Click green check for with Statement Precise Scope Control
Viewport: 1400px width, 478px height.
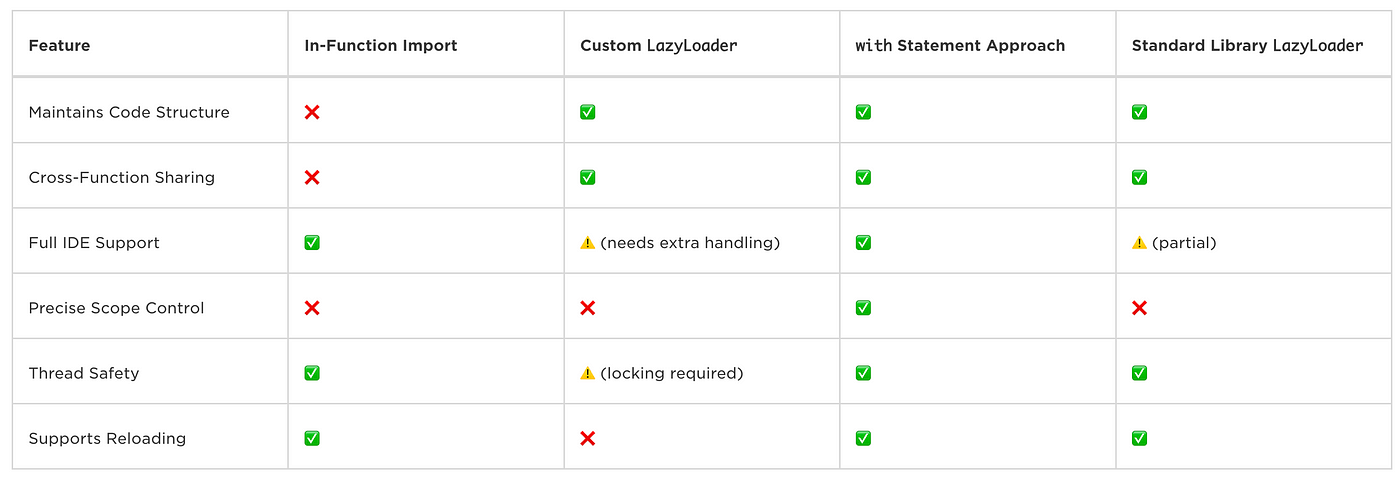click(x=863, y=308)
